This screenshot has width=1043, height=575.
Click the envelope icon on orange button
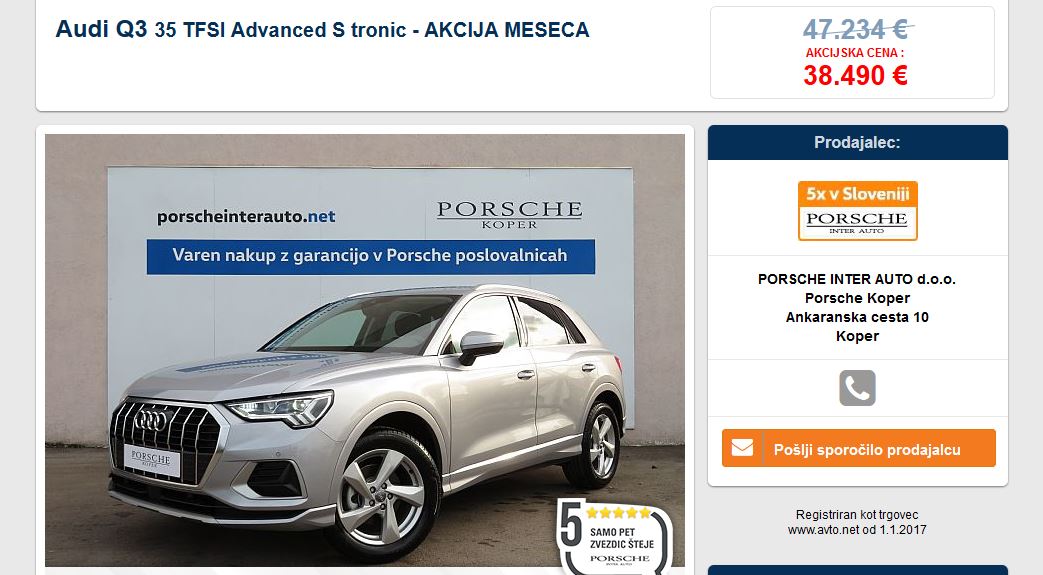pyautogui.click(x=742, y=449)
